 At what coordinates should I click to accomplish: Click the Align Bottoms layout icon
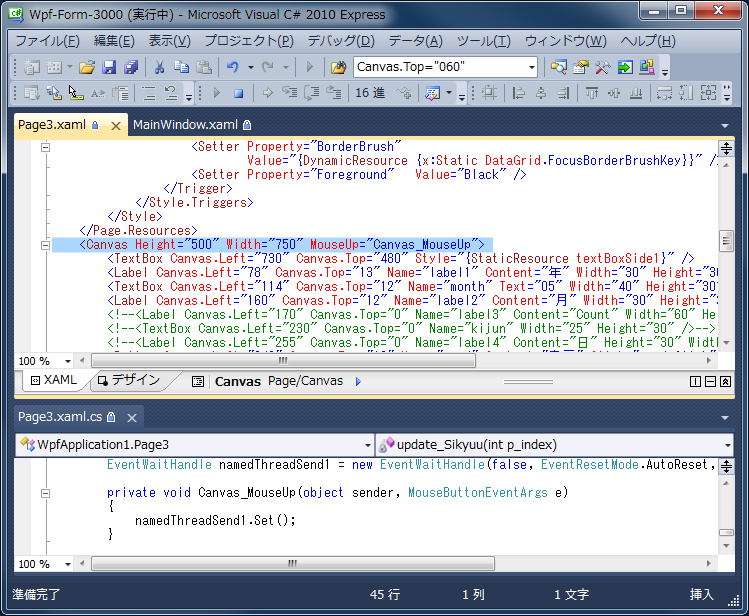point(636,93)
